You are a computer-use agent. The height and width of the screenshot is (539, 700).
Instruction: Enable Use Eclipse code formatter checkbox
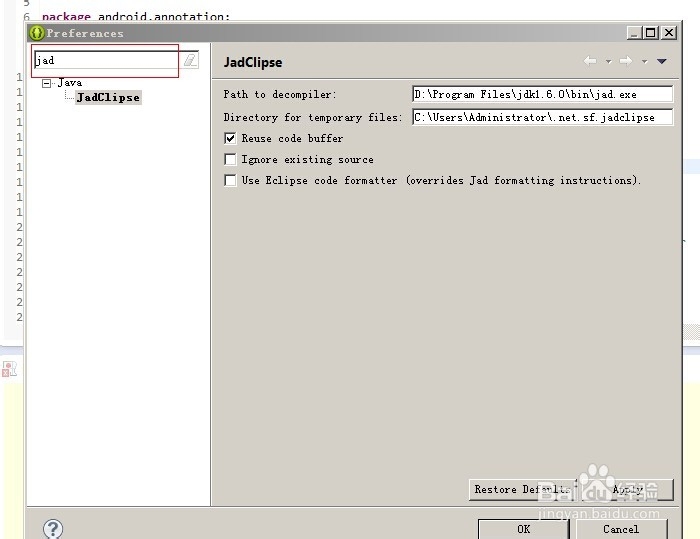coord(230,180)
